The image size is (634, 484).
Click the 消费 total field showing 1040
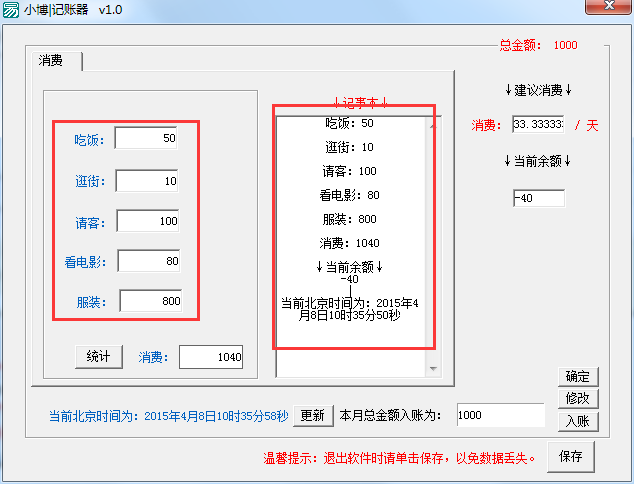coord(211,357)
